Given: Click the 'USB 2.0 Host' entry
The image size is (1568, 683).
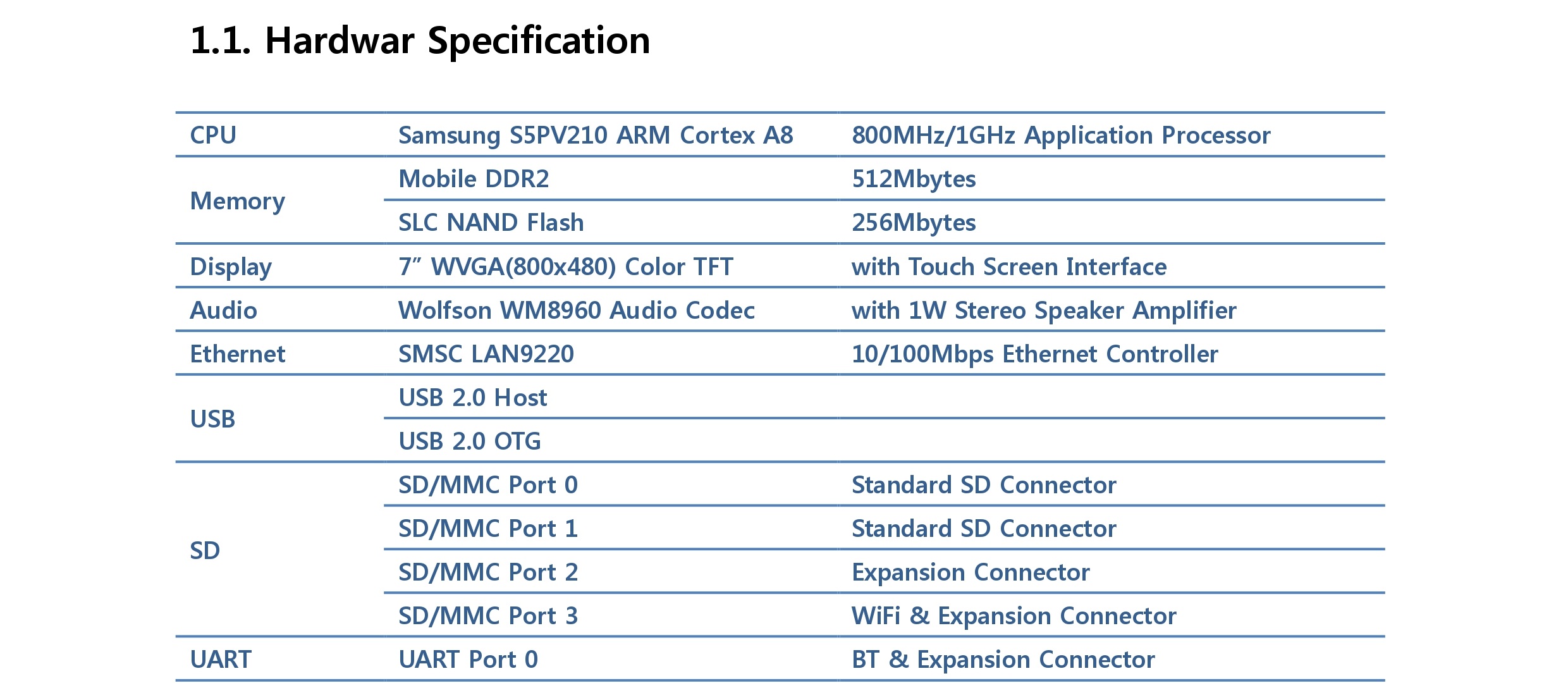Looking at the screenshot, I should click(473, 398).
